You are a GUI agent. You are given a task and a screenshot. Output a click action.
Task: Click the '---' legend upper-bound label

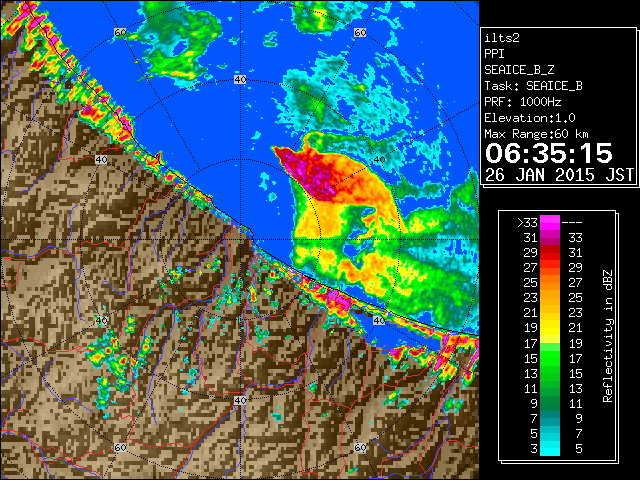coord(572,222)
